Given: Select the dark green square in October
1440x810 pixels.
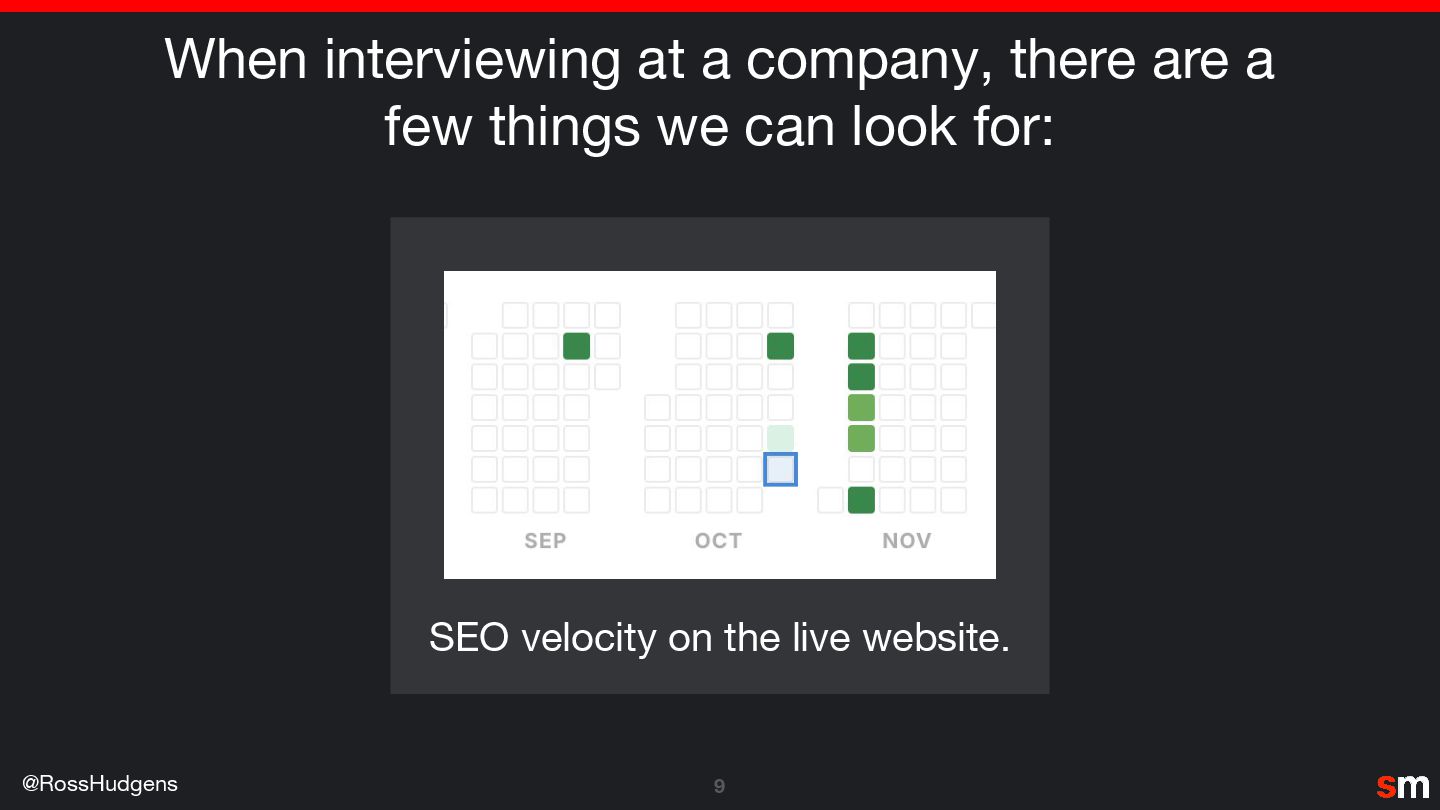Looking at the screenshot, I should click(780, 347).
